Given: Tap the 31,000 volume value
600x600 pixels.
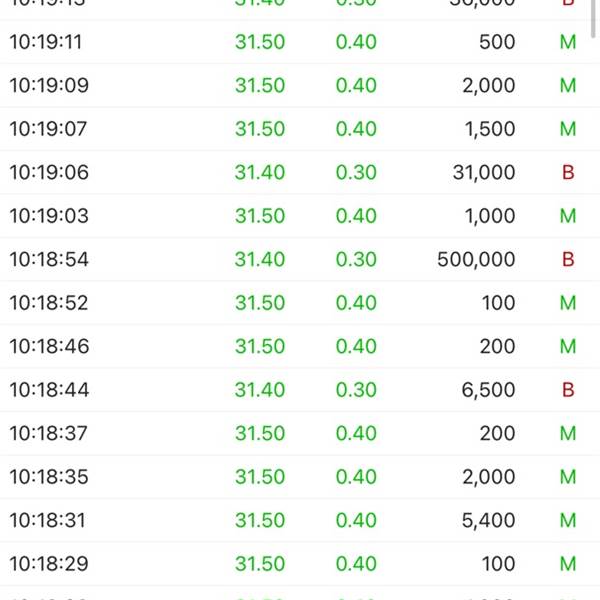Looking at the screenshot, I should (x=484, y=172).
